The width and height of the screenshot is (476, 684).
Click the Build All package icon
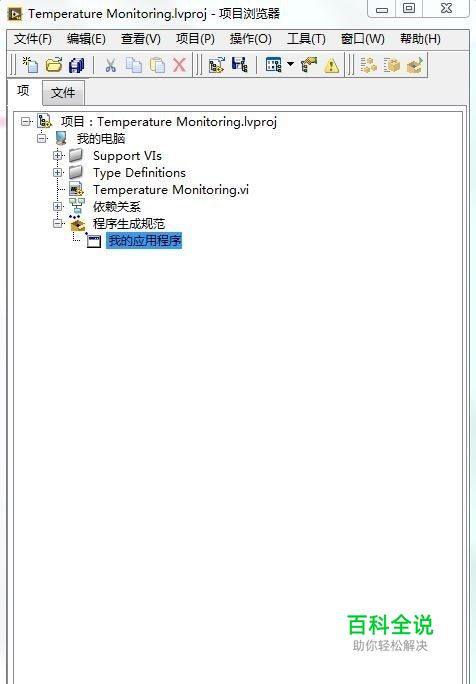[392, 65]
